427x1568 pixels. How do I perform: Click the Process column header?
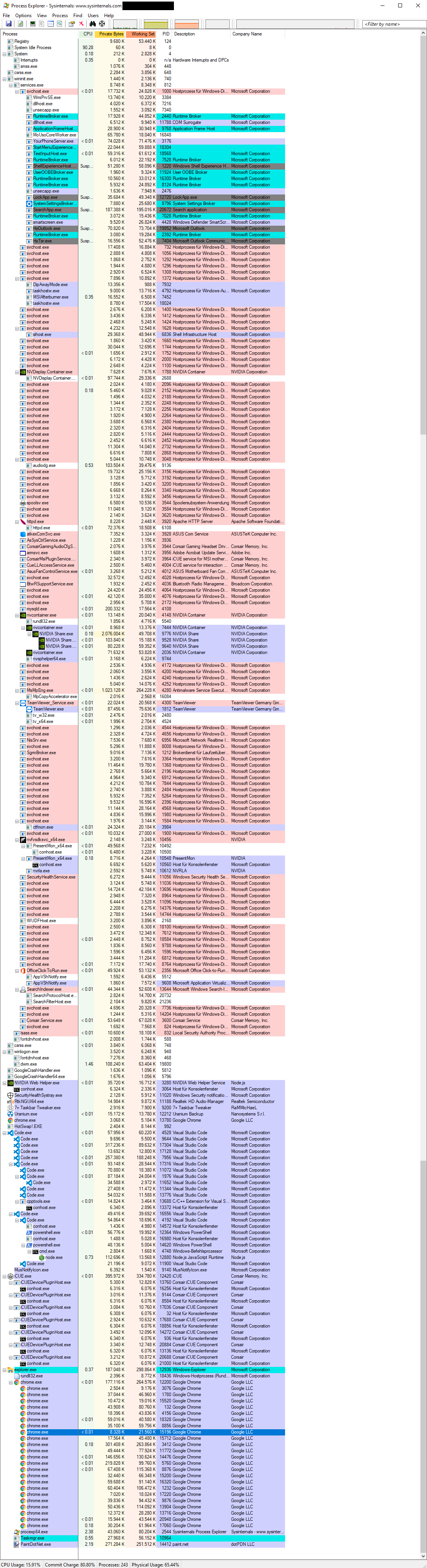(40, 34)
